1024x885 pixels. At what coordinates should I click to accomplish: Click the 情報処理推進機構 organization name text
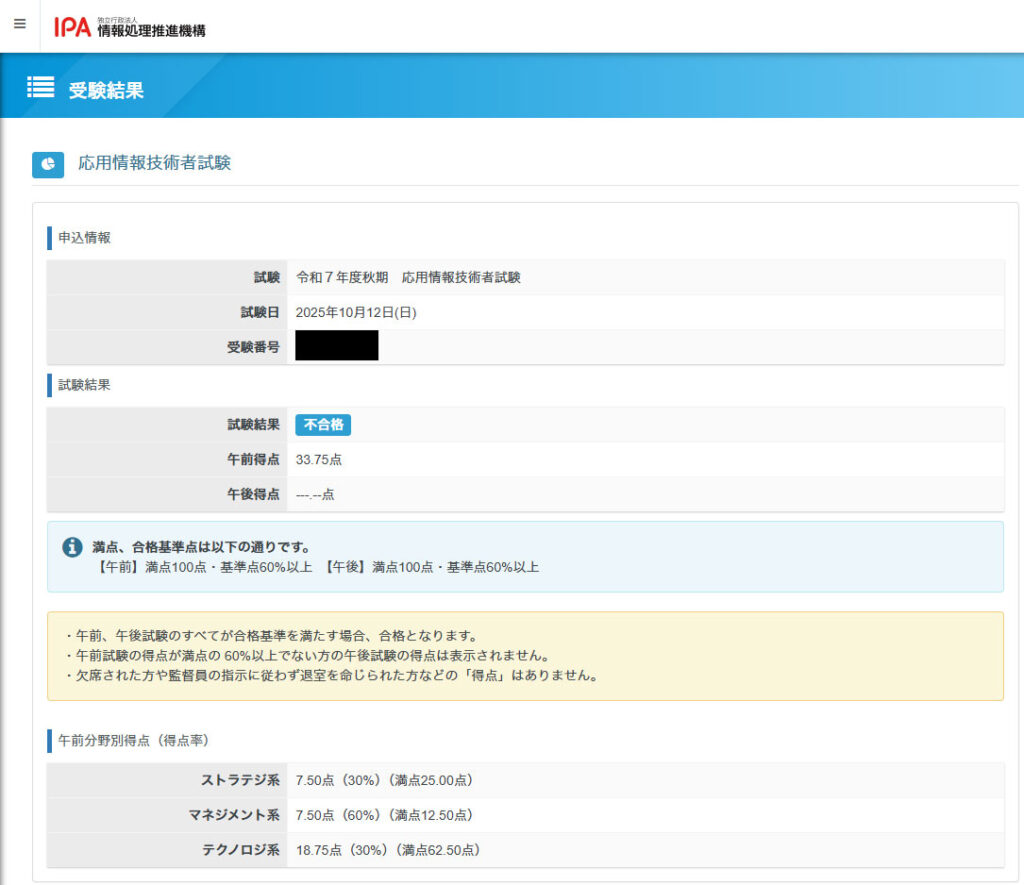(x=151, y=31)
